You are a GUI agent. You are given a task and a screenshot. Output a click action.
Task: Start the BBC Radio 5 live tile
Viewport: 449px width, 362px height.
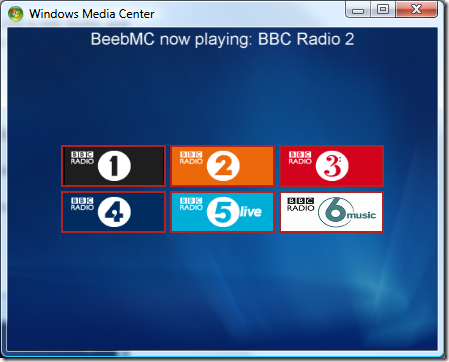tap(222, 212)
